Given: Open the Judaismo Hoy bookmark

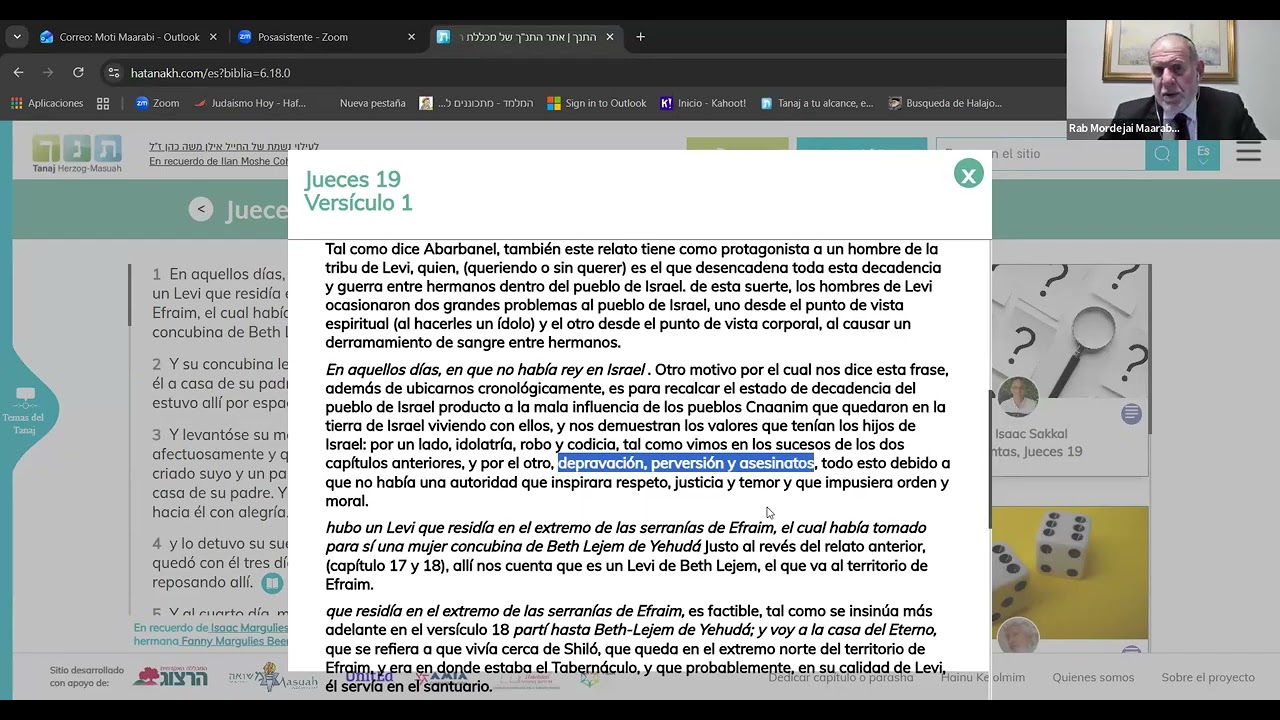Looking at the screenshot, I should pos(250,103).
